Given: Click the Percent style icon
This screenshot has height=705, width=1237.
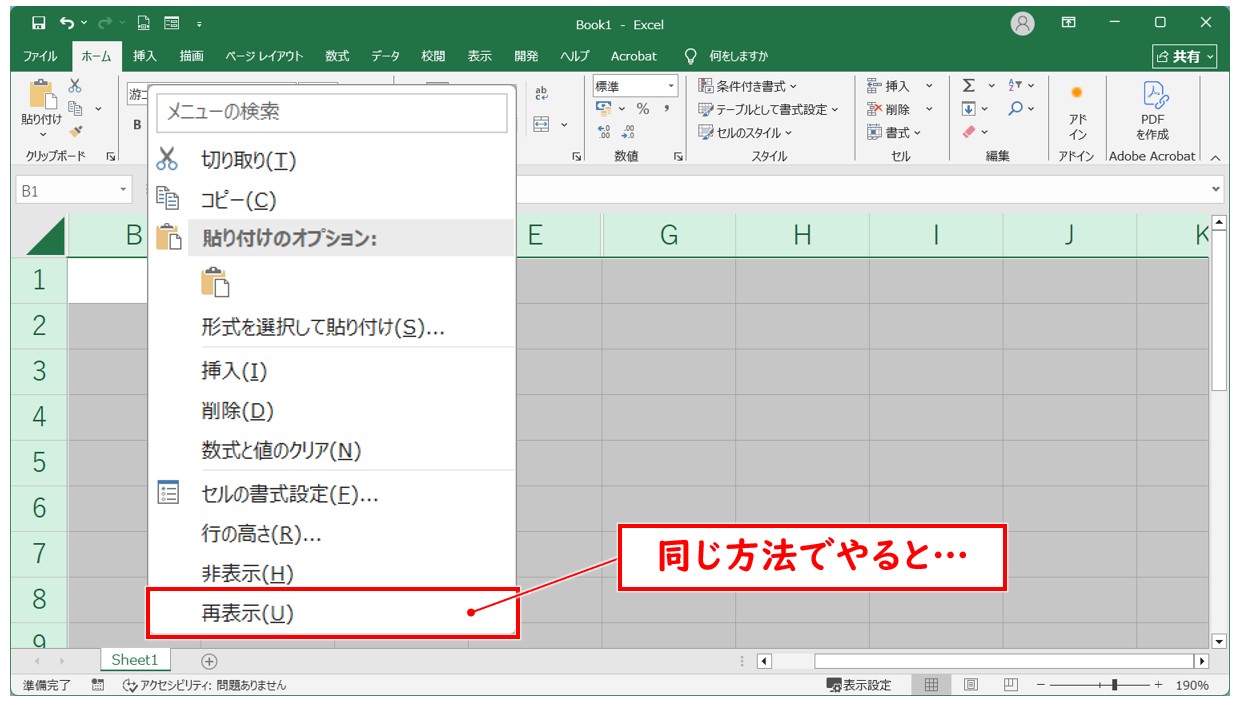Looking at the screenshot, I should [x=643, y=109].
